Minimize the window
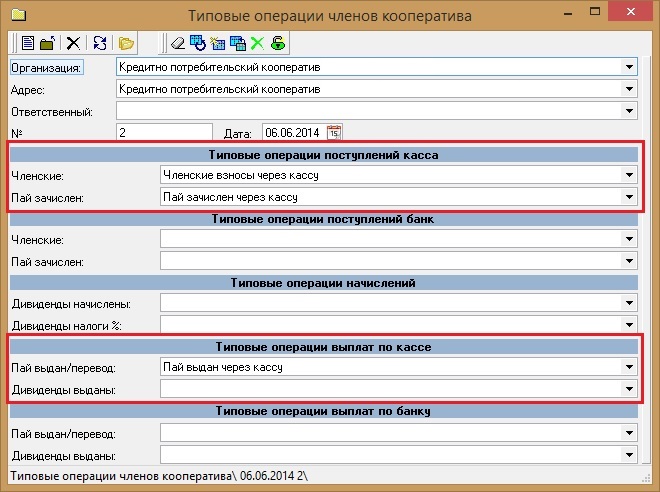Screen dimensions: 660x492 coord(568,13)
